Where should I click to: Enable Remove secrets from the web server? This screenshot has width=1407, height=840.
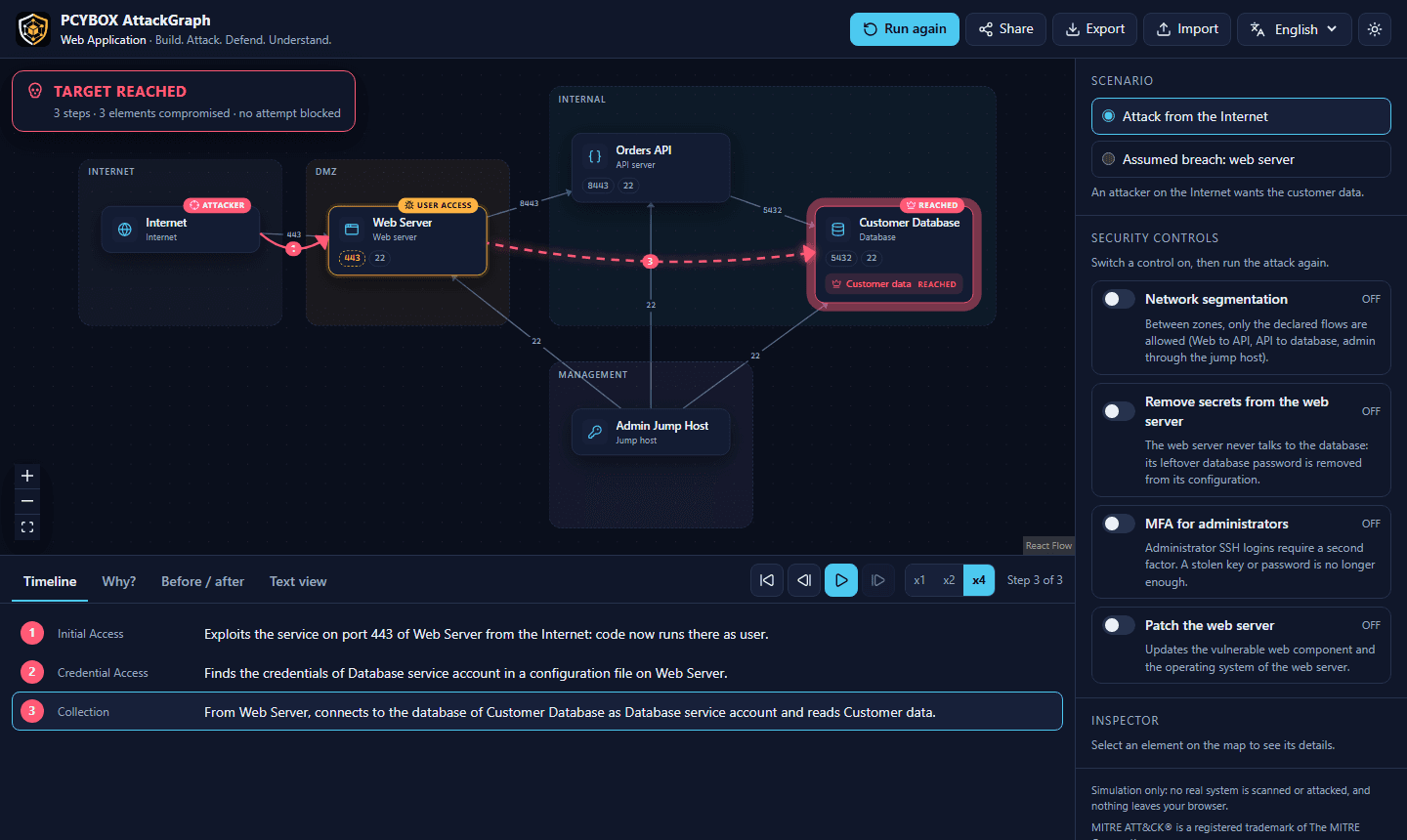tap(1120, 411)
